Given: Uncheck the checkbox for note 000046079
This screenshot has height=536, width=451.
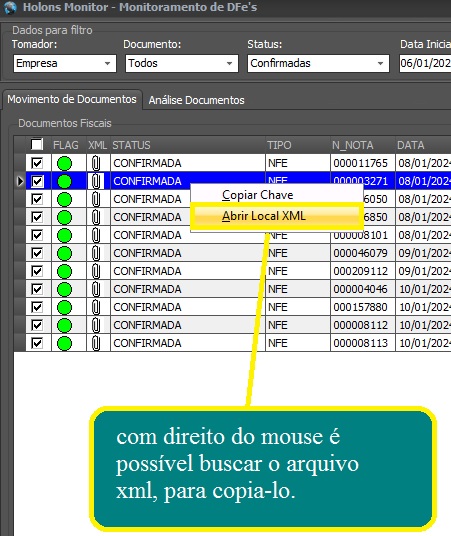Looking at the screenshot, I should [37, 253].
